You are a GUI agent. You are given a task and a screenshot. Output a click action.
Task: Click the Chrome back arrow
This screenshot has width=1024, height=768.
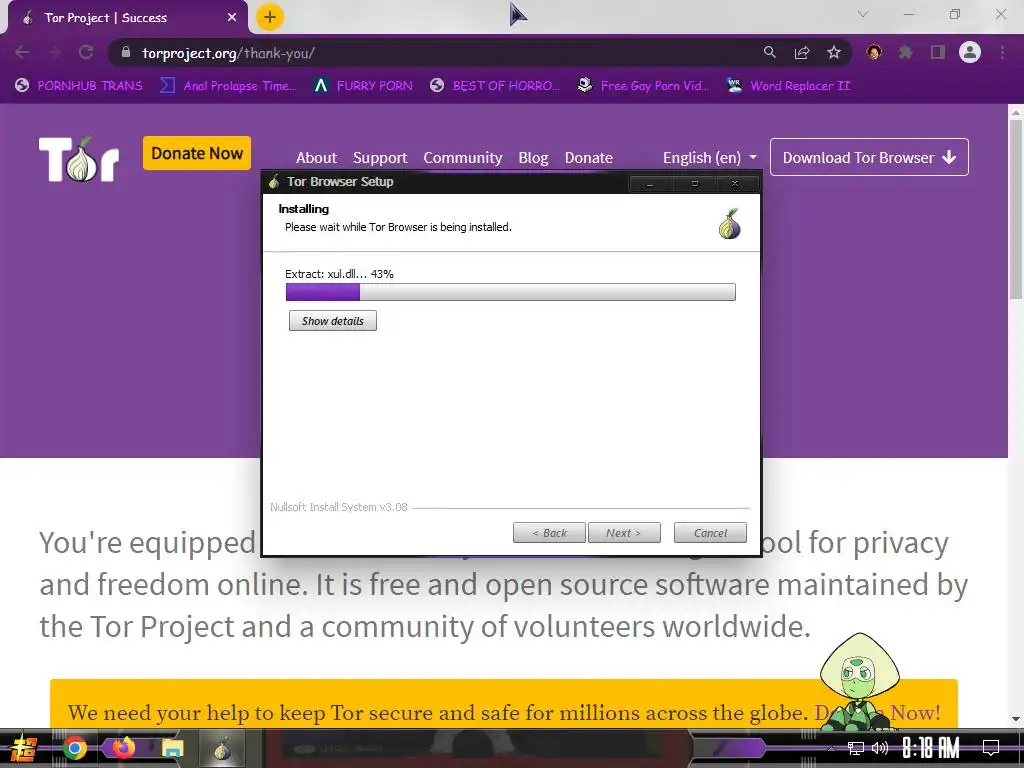[22, 52]
